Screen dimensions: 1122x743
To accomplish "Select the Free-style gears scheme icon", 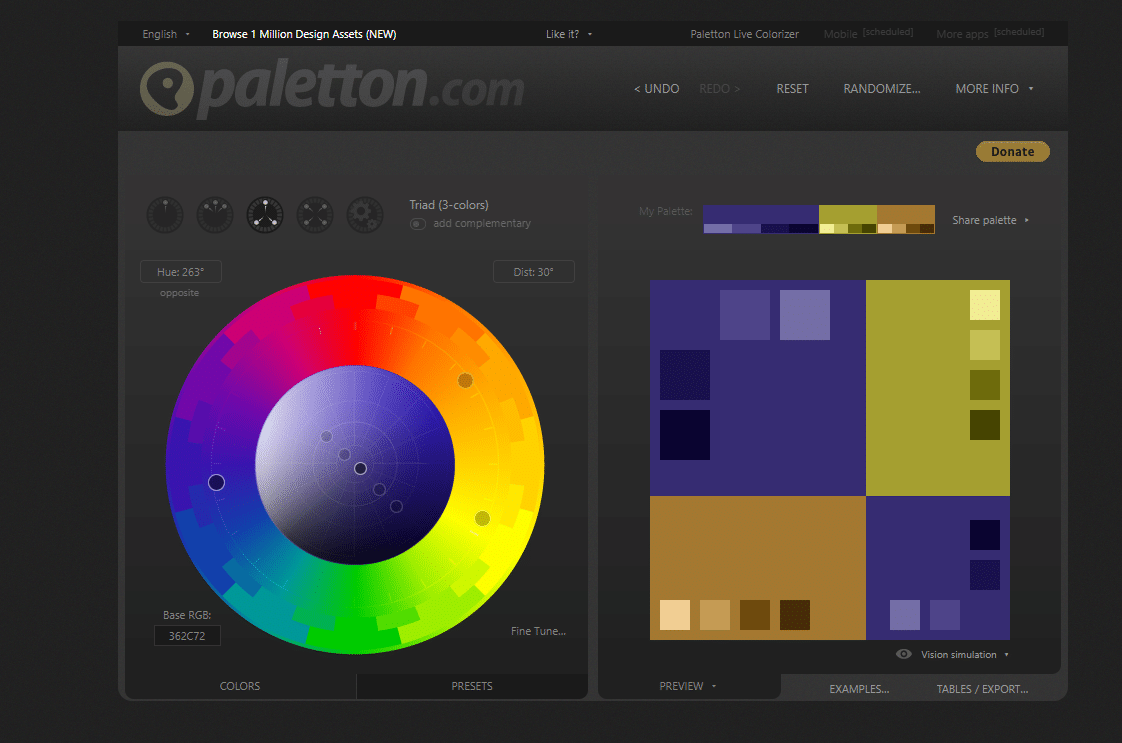I will 365,215.
